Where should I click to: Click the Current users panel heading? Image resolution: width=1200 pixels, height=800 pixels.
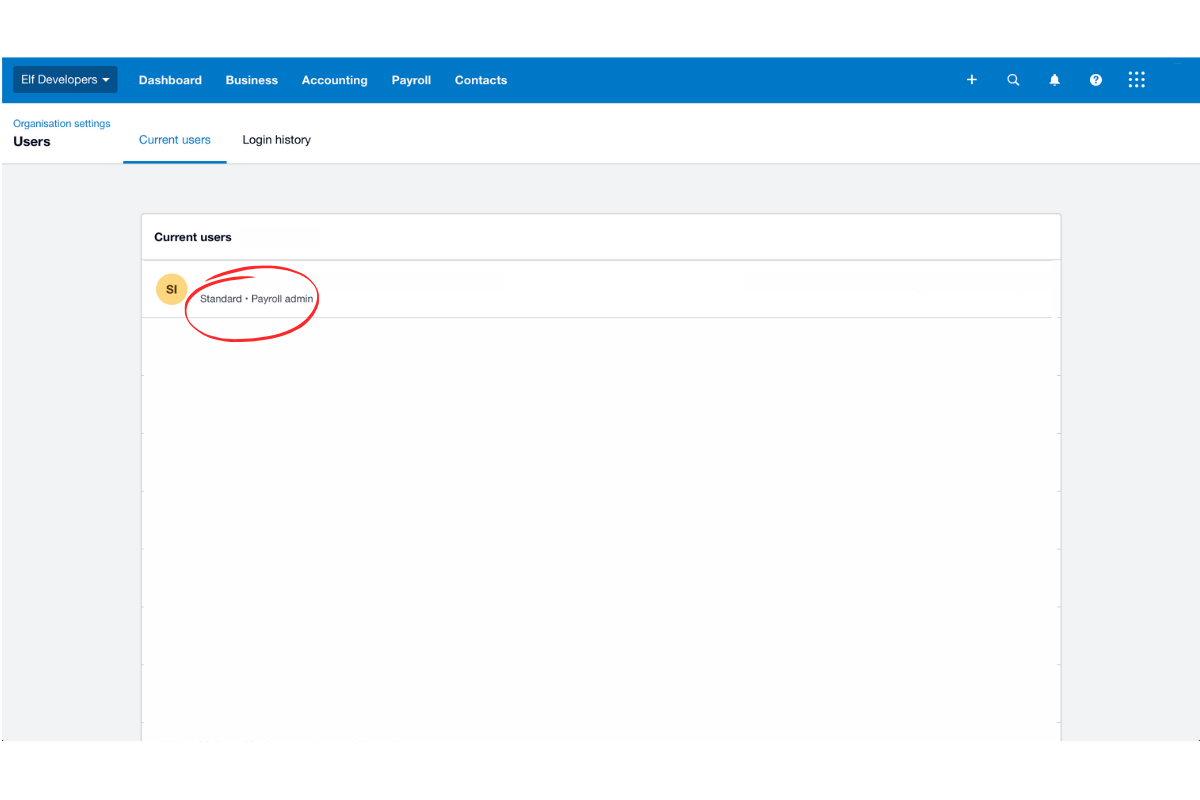[193, 237]
